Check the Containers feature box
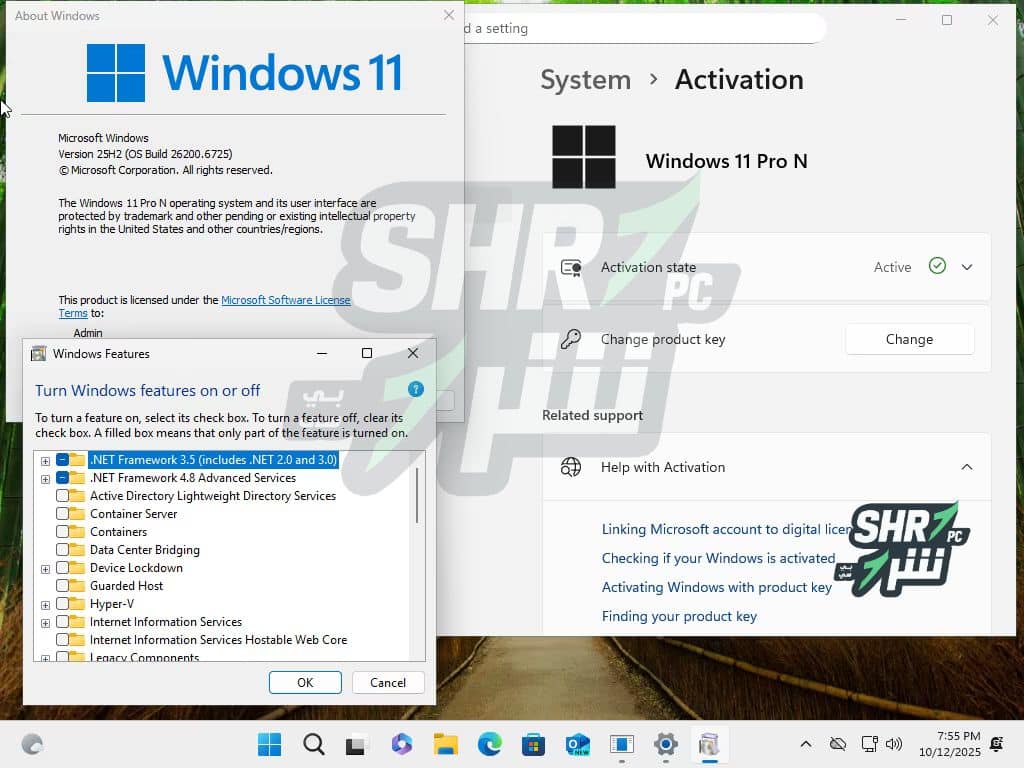Viewport: 1024px width, 768px height. 63,532
